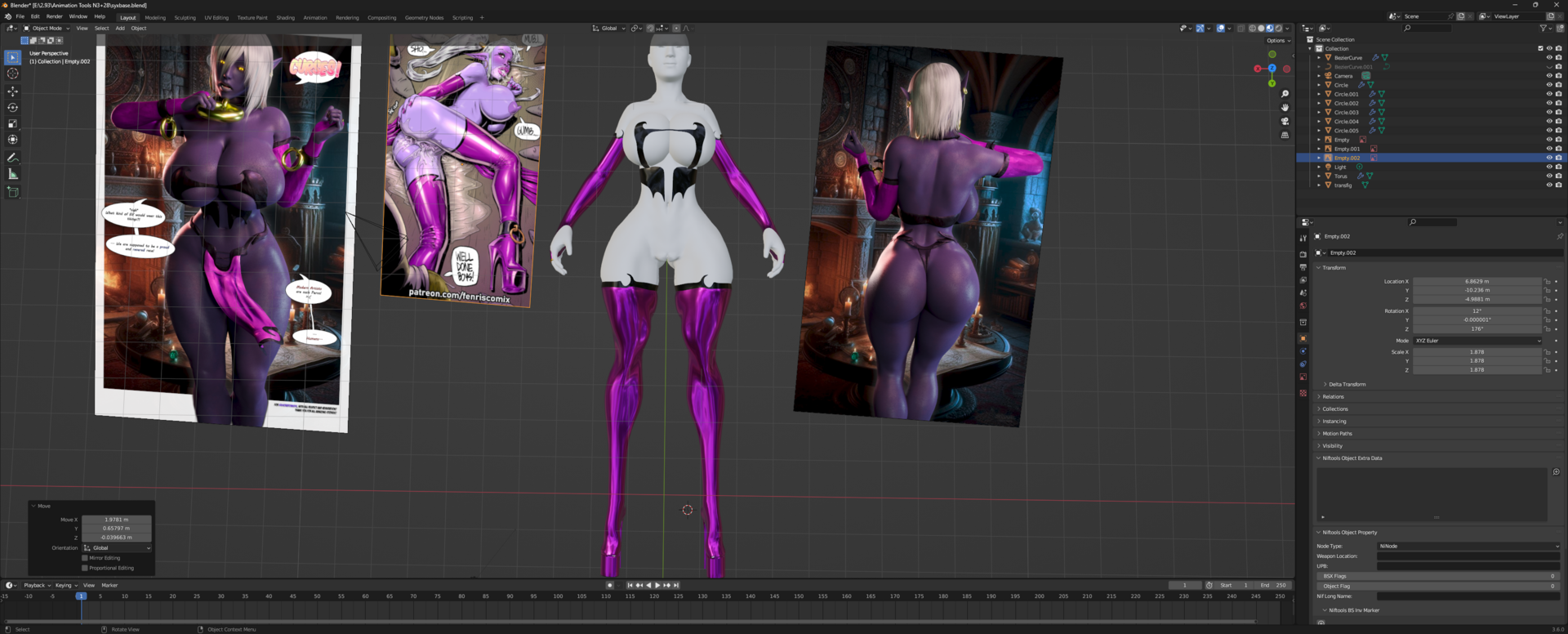Open the Physics properties tab
The height and width of the screenshot is (634, 1568).
point(1303,351)
